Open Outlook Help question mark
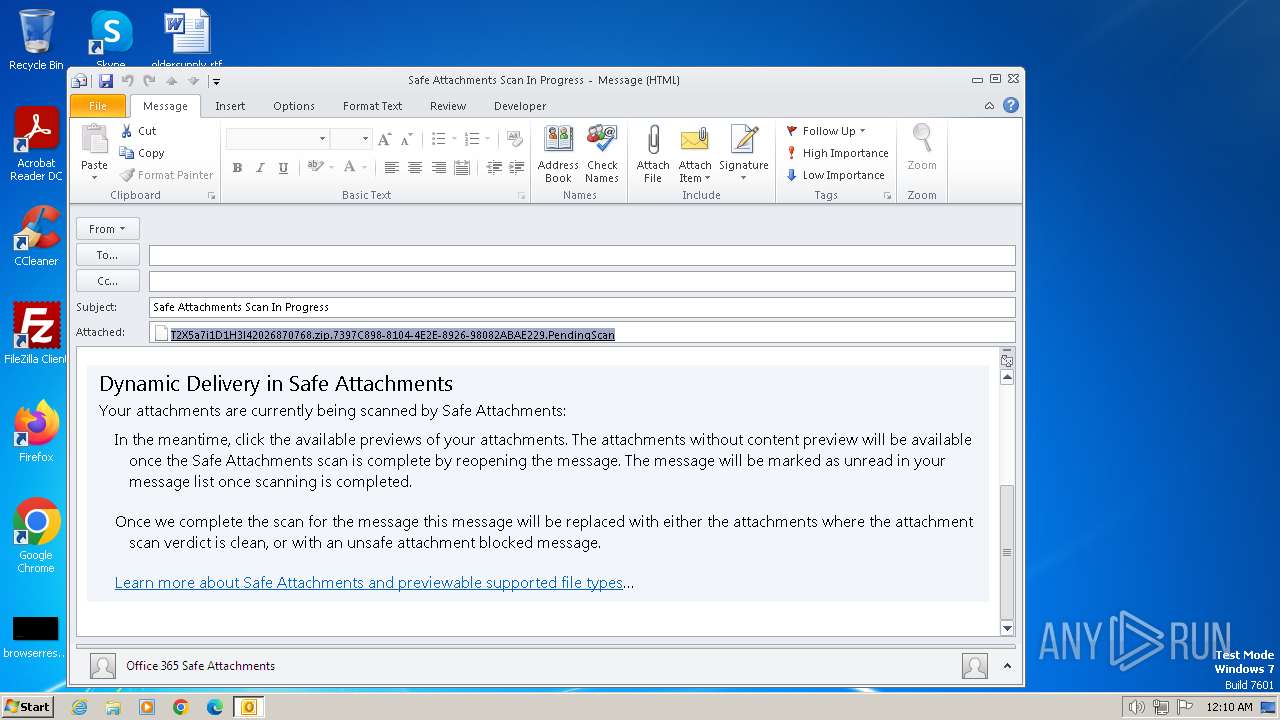 click(x=1011, y=105)
